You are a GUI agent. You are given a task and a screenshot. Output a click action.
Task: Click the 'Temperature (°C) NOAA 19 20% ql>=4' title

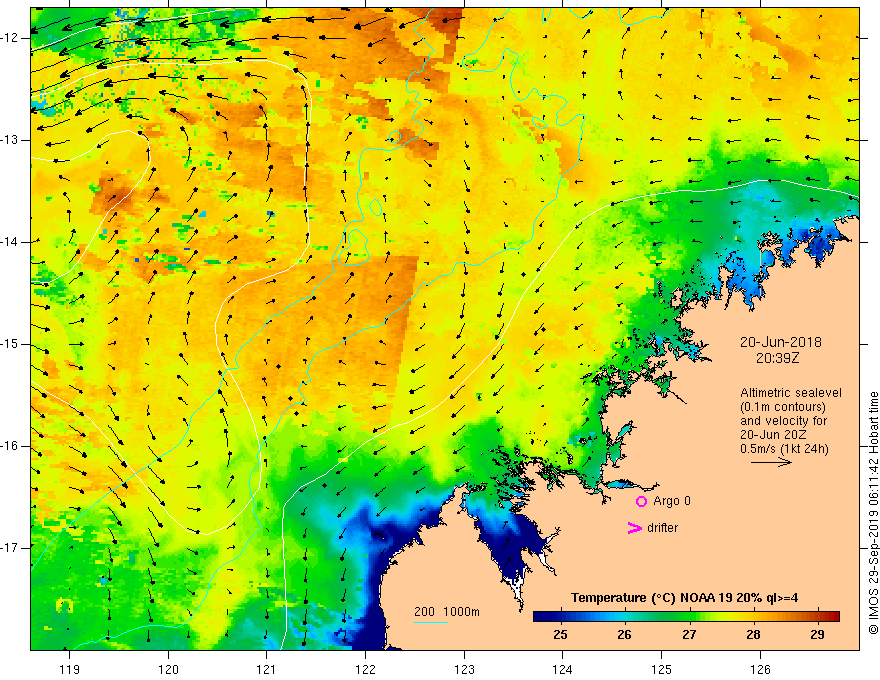tap(685, 598)
